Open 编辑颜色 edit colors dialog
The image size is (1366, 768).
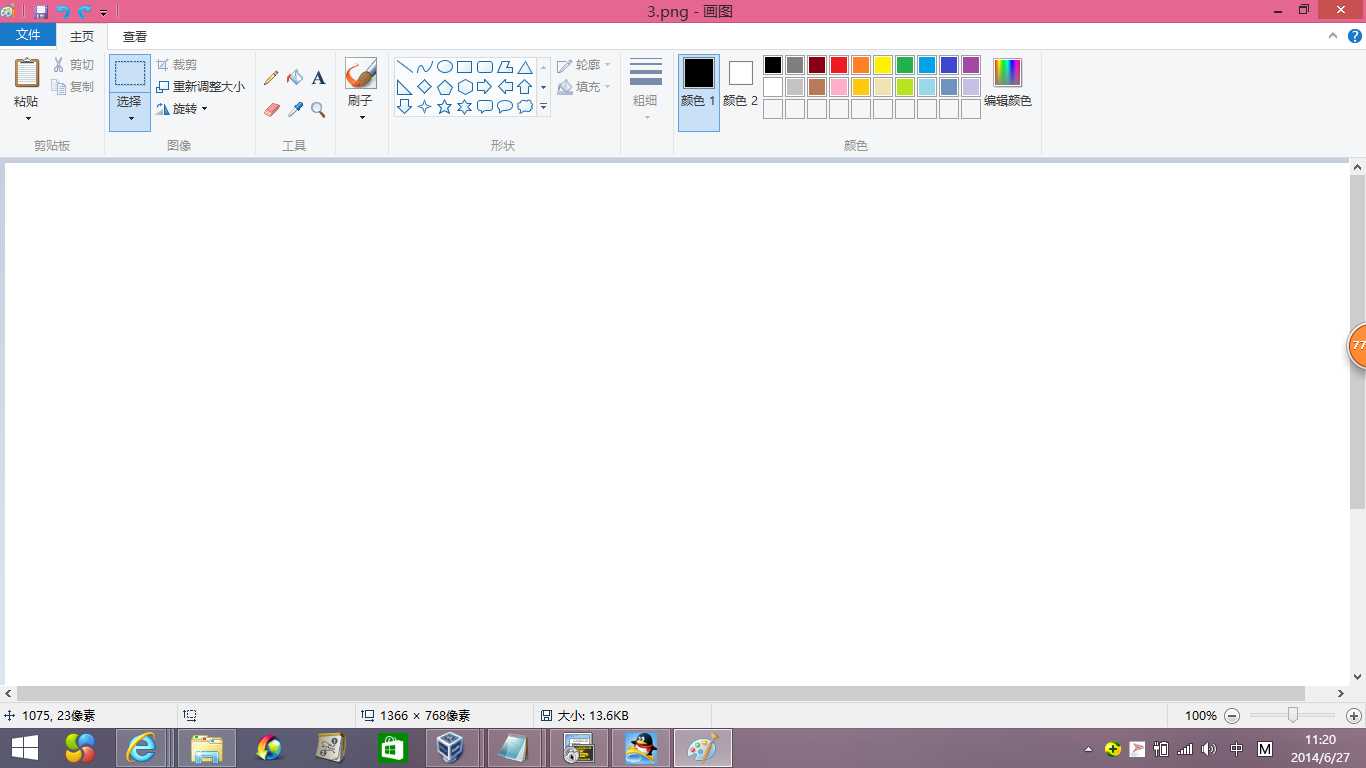click(1007, 84)
